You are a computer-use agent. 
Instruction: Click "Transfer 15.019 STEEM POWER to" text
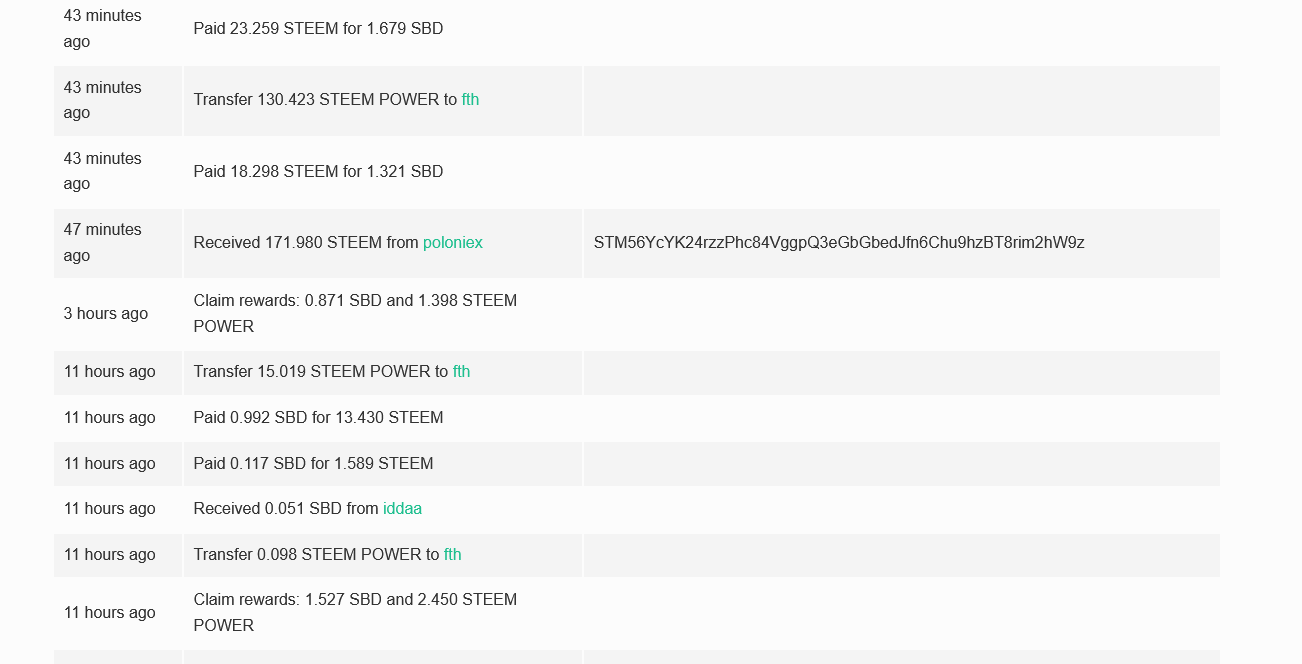(320, 372)
